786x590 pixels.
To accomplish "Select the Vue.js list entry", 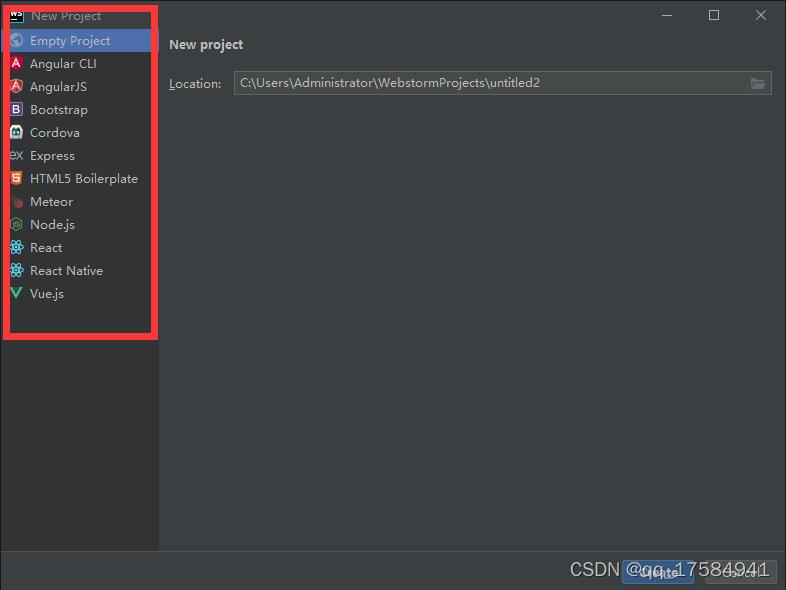I will (x=80, y=294).
